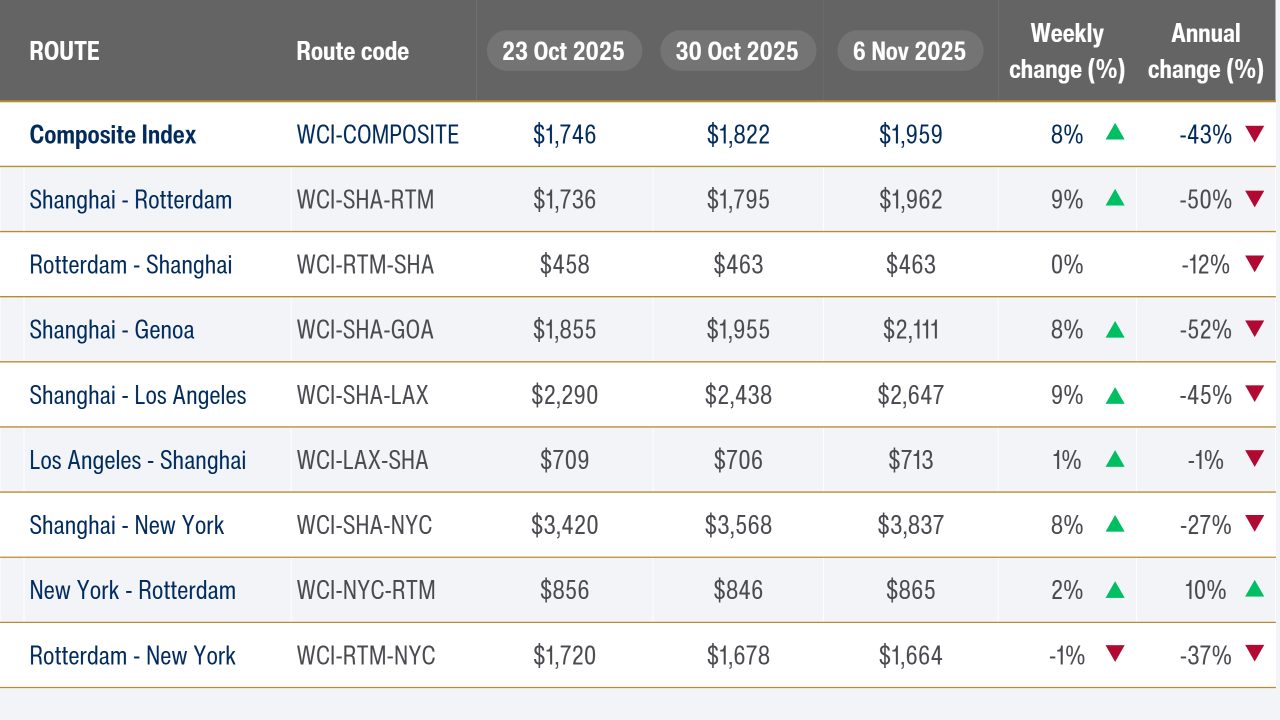Select the 30 Oct 2025 date pill

pyautogui.click(x=737, y=51)
